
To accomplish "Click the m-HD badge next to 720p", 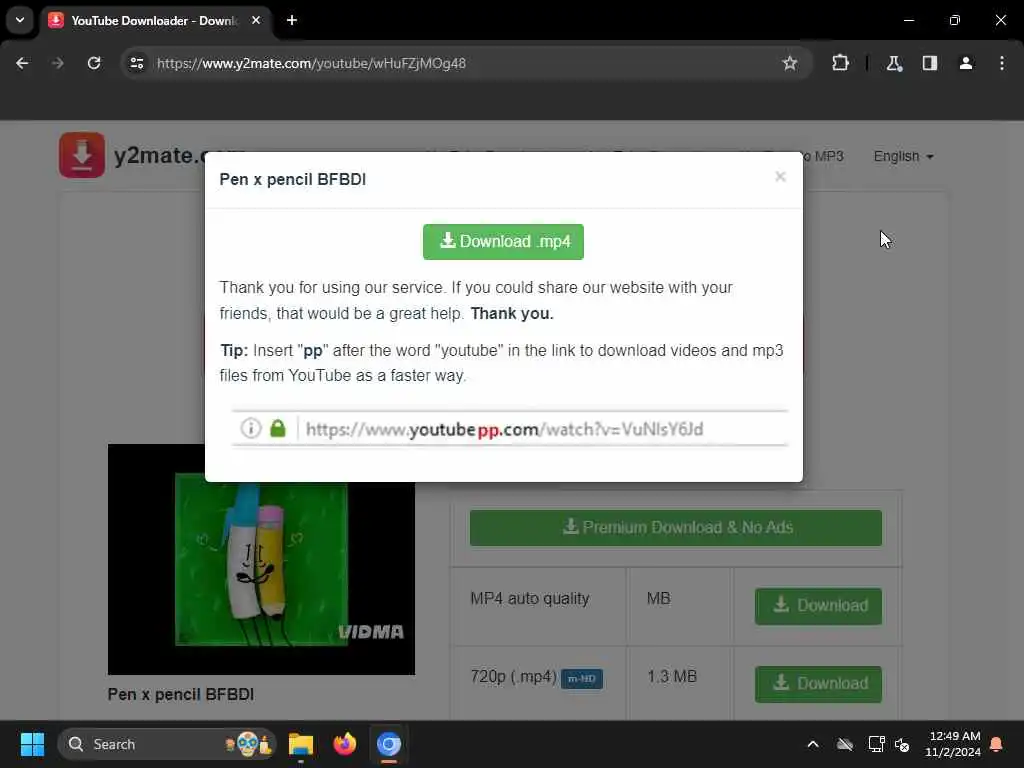I will pyautogui.click(x=582, y=679).
